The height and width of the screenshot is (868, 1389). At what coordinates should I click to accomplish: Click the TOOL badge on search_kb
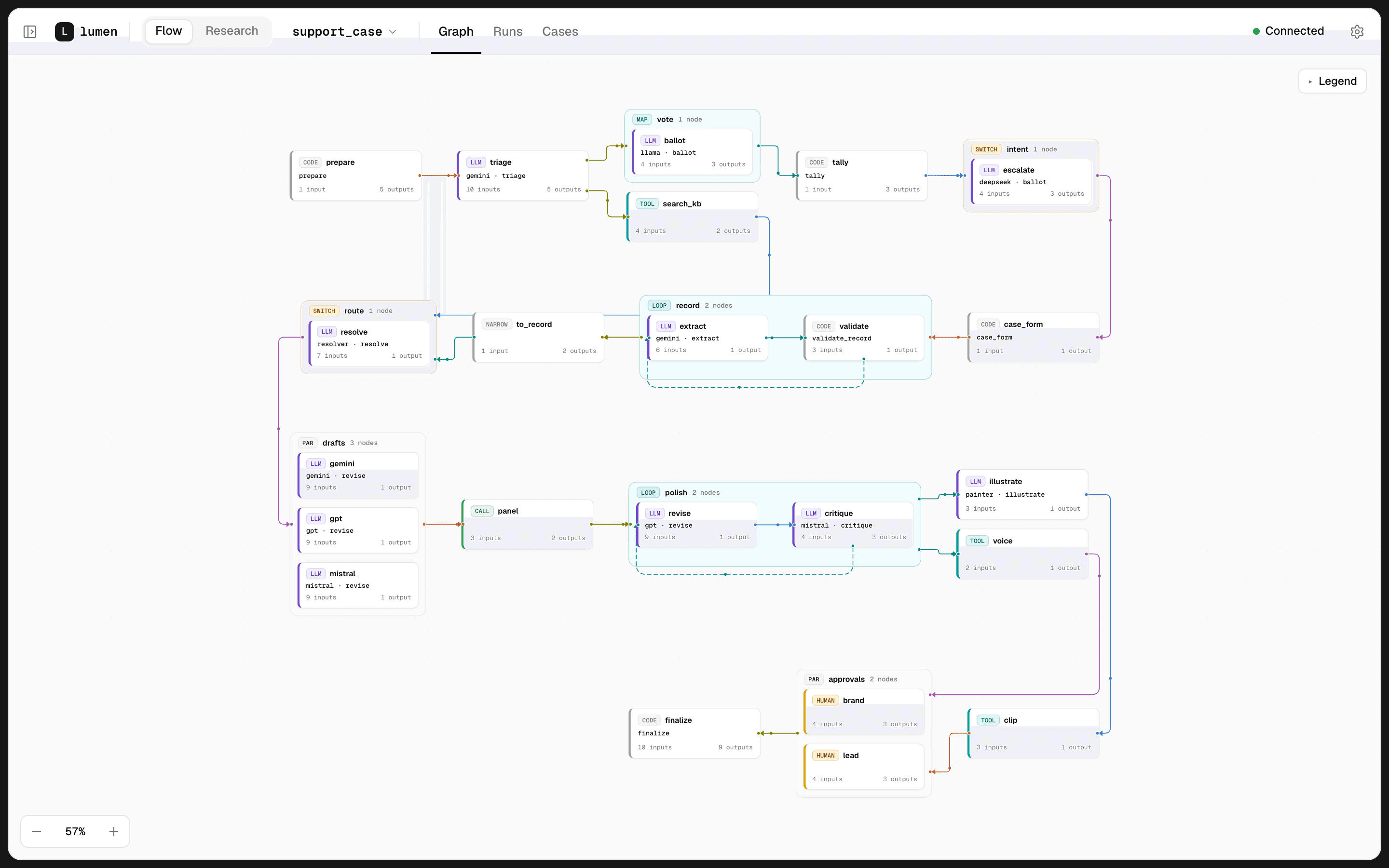[x=647, y=204]
